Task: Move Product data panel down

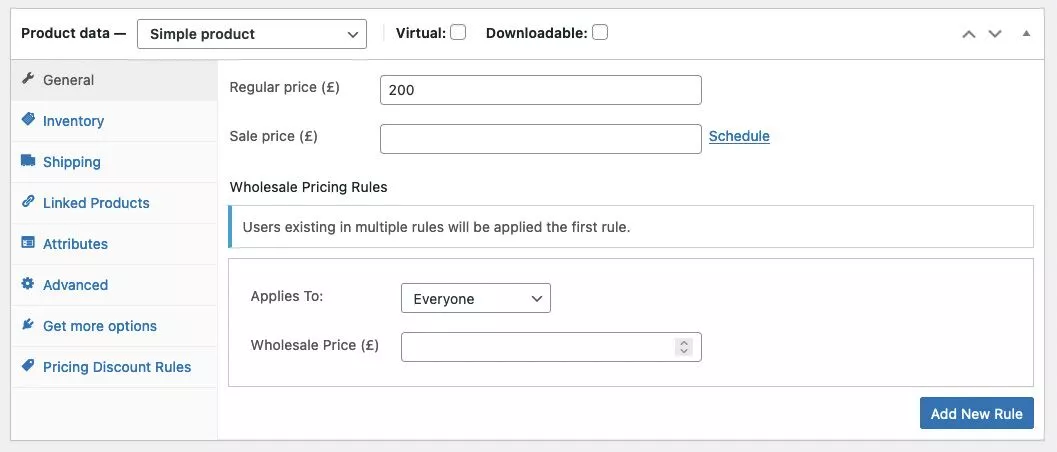Action: tap(995, 34)
